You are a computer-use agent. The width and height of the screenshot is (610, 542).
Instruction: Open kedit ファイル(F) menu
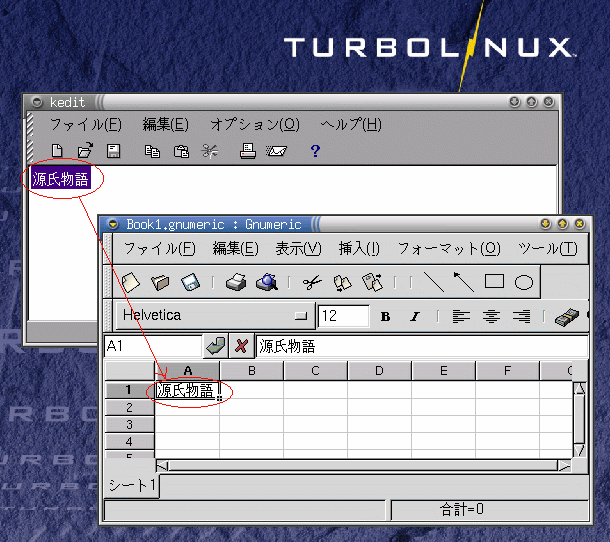click(86, 125)
